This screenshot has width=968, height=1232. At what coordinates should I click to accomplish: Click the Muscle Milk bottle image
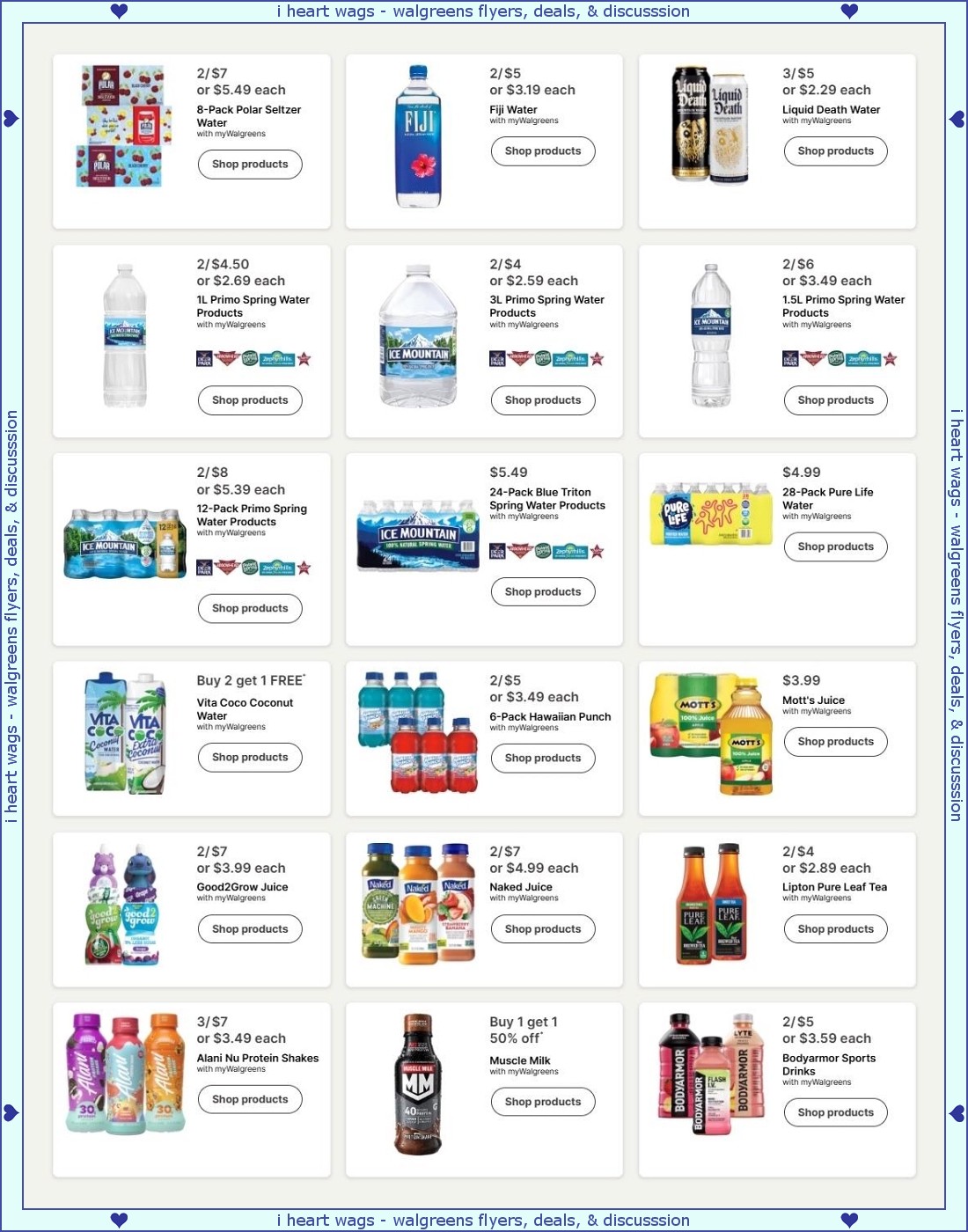click(x=418, y=1084)
